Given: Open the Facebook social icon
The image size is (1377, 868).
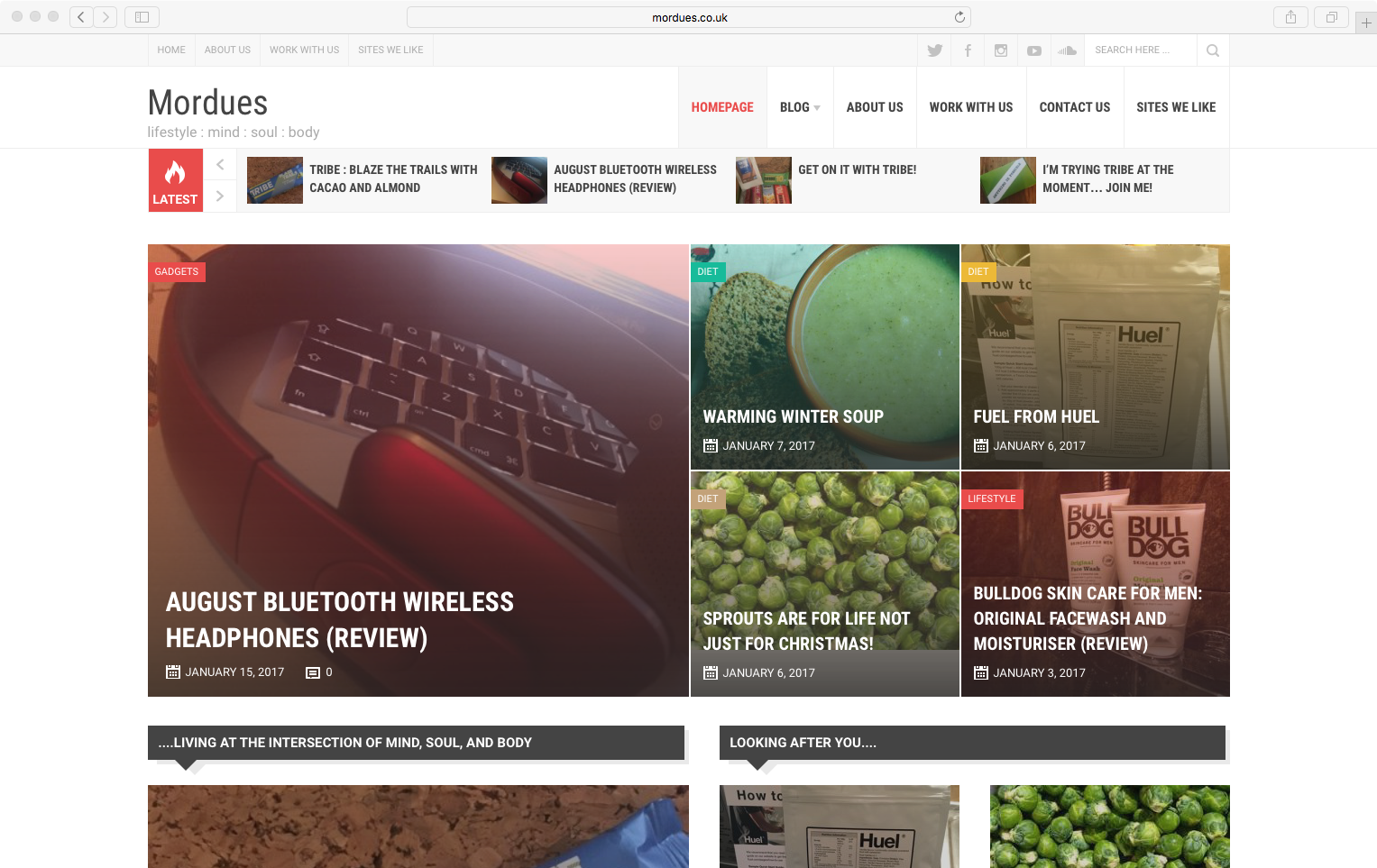Looking at the screenshot, I should 968,50.
